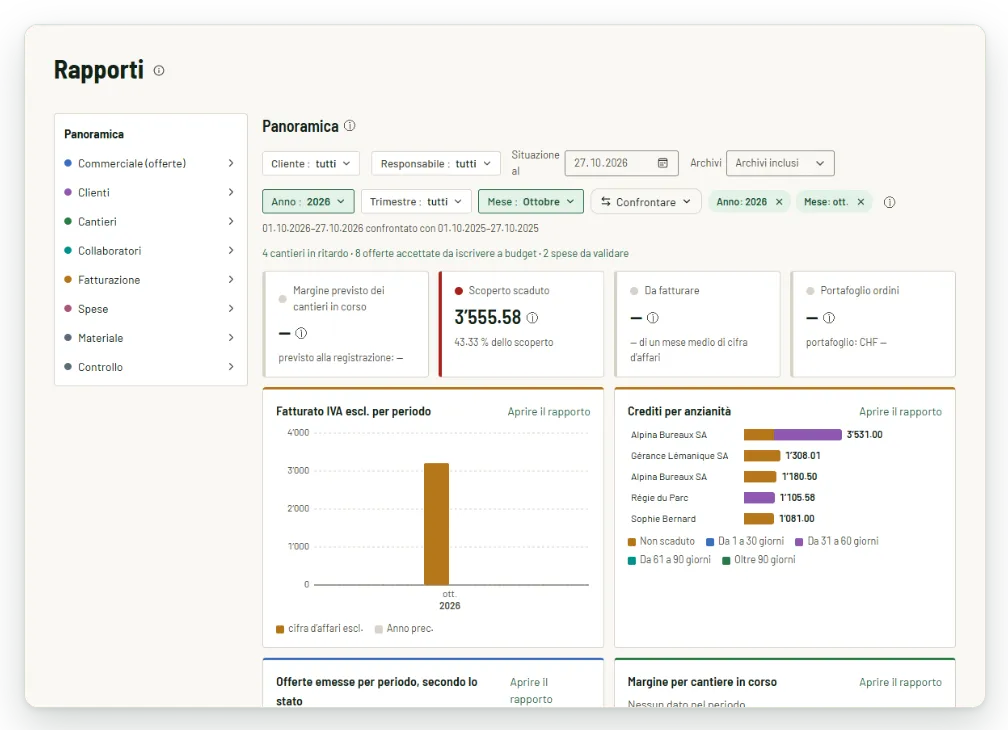Click info icon in Da fatturare card
This screenshot has height=730, width=1008.
tap(652, 318)
